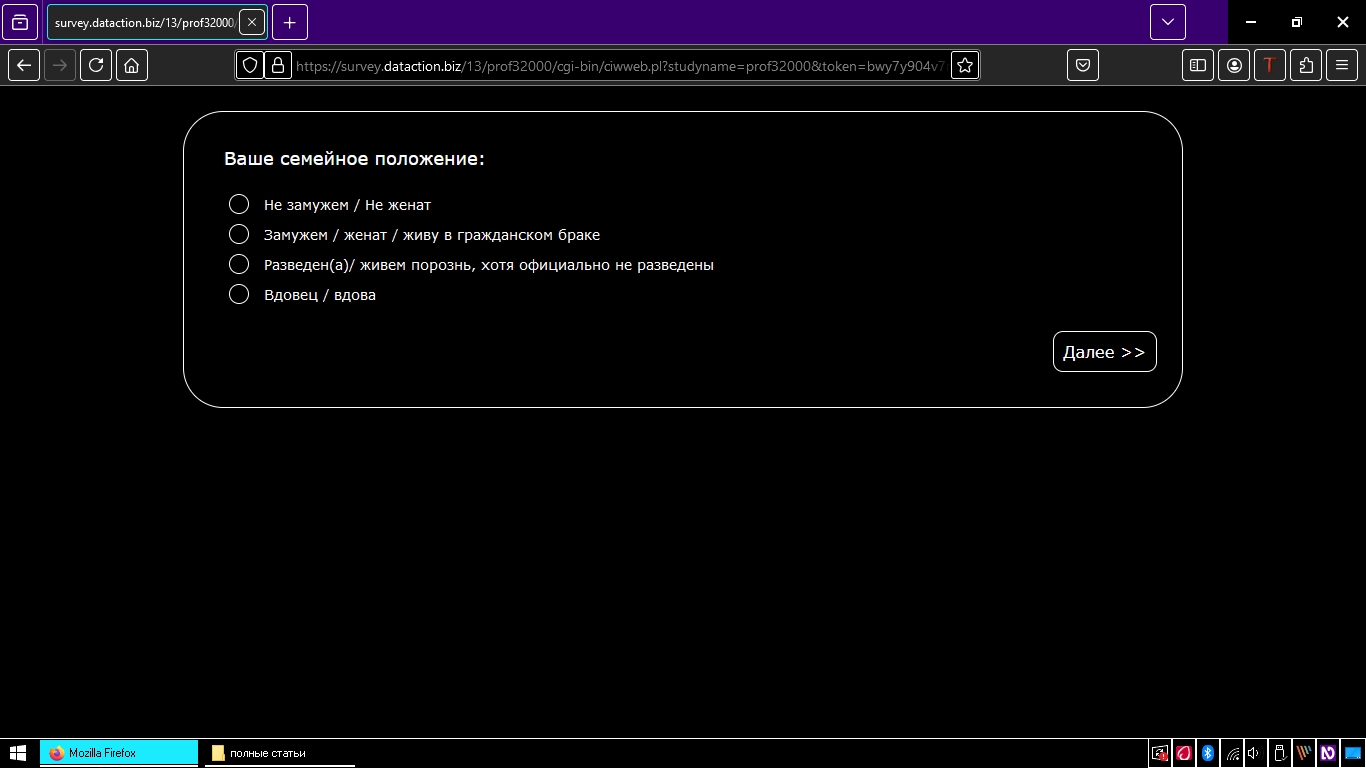Viewport: 1366px width, 768px height.
Task: Go back one page
Action: pyautogui.click(x=24, y=65)
